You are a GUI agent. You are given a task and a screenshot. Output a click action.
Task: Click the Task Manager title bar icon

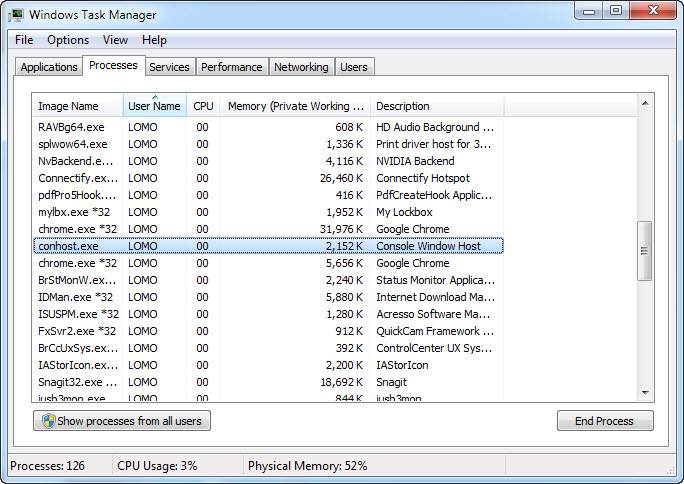[15, 14]
